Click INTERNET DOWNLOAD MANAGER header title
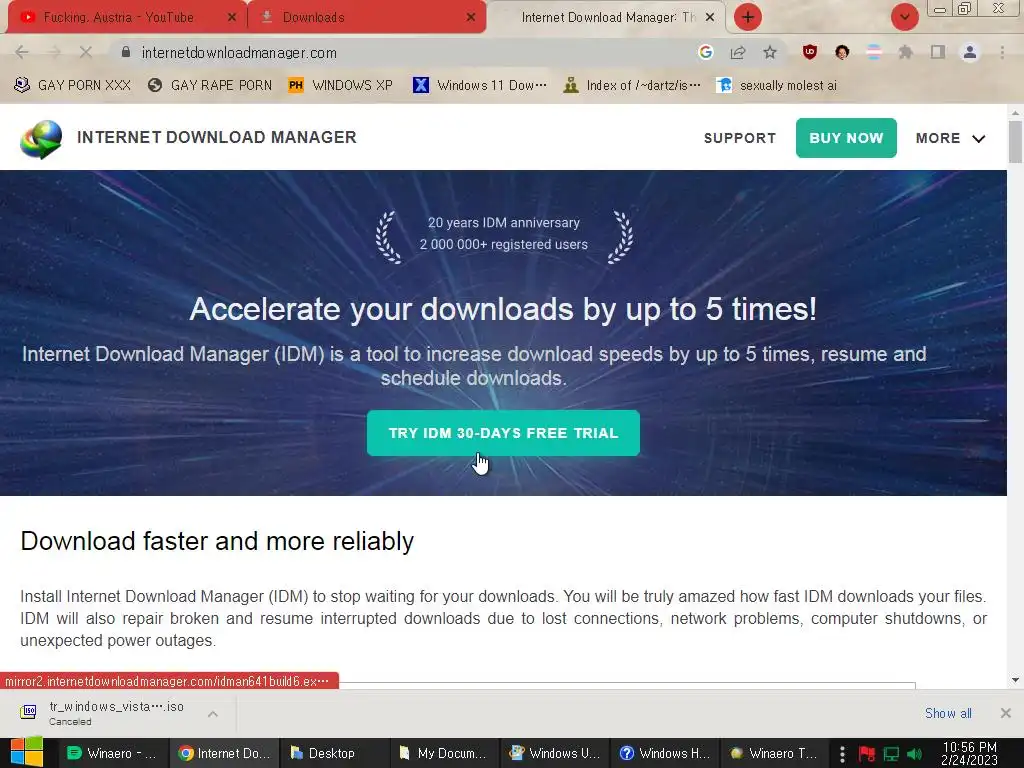The image size is (1024, 768). (x=217, y=137)
